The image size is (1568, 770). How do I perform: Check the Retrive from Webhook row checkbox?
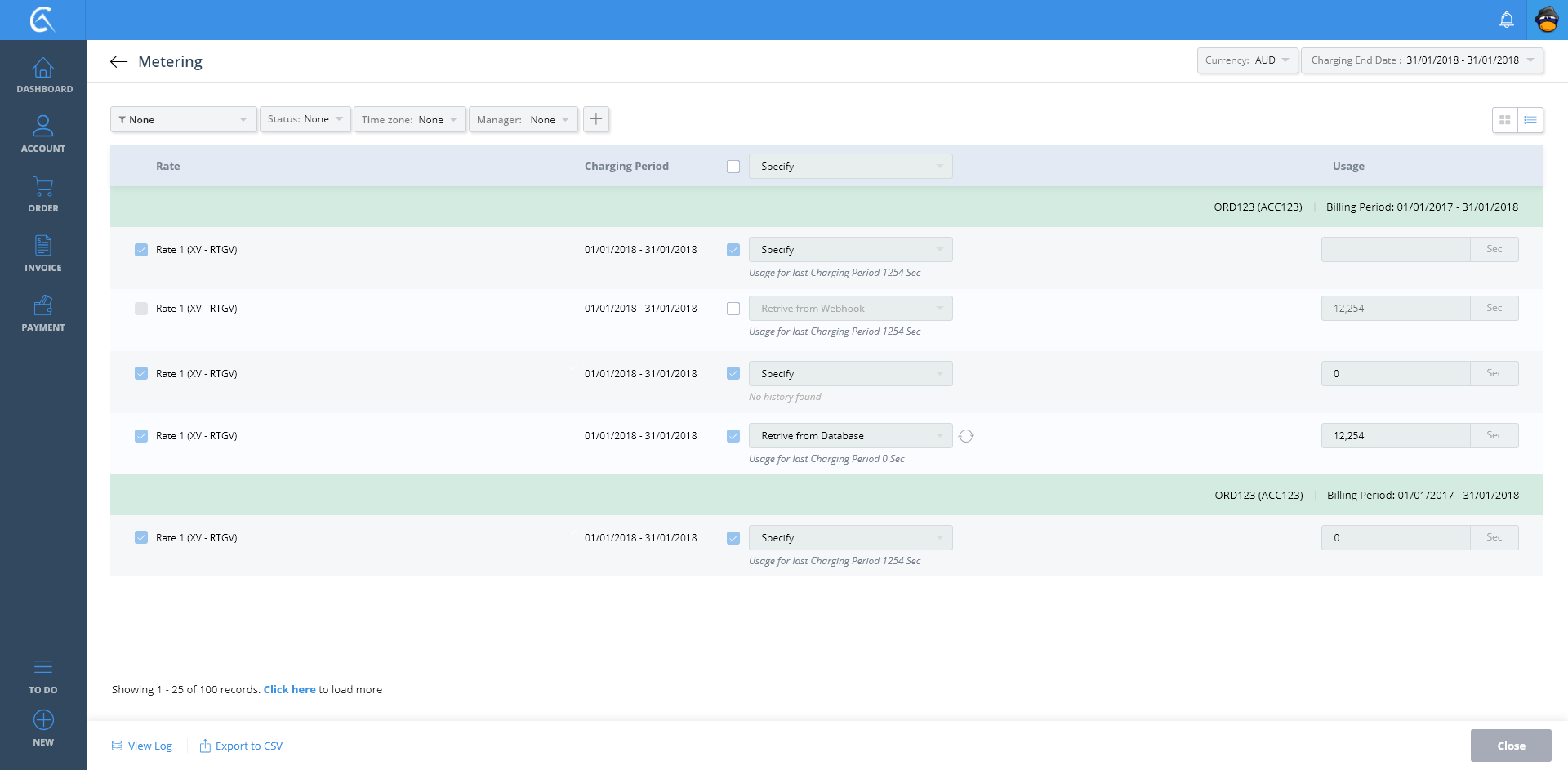[x=733, y=309]
